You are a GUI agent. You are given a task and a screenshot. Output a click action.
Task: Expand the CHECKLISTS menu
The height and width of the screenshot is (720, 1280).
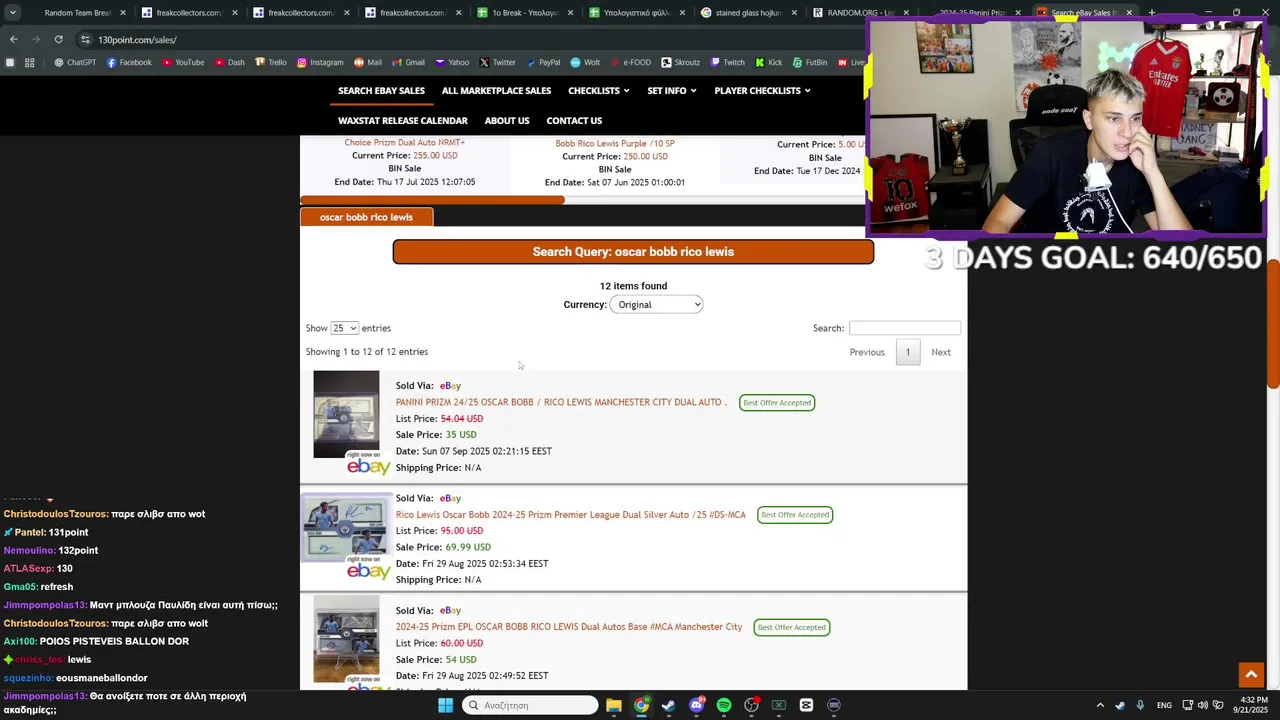point(599,90)
